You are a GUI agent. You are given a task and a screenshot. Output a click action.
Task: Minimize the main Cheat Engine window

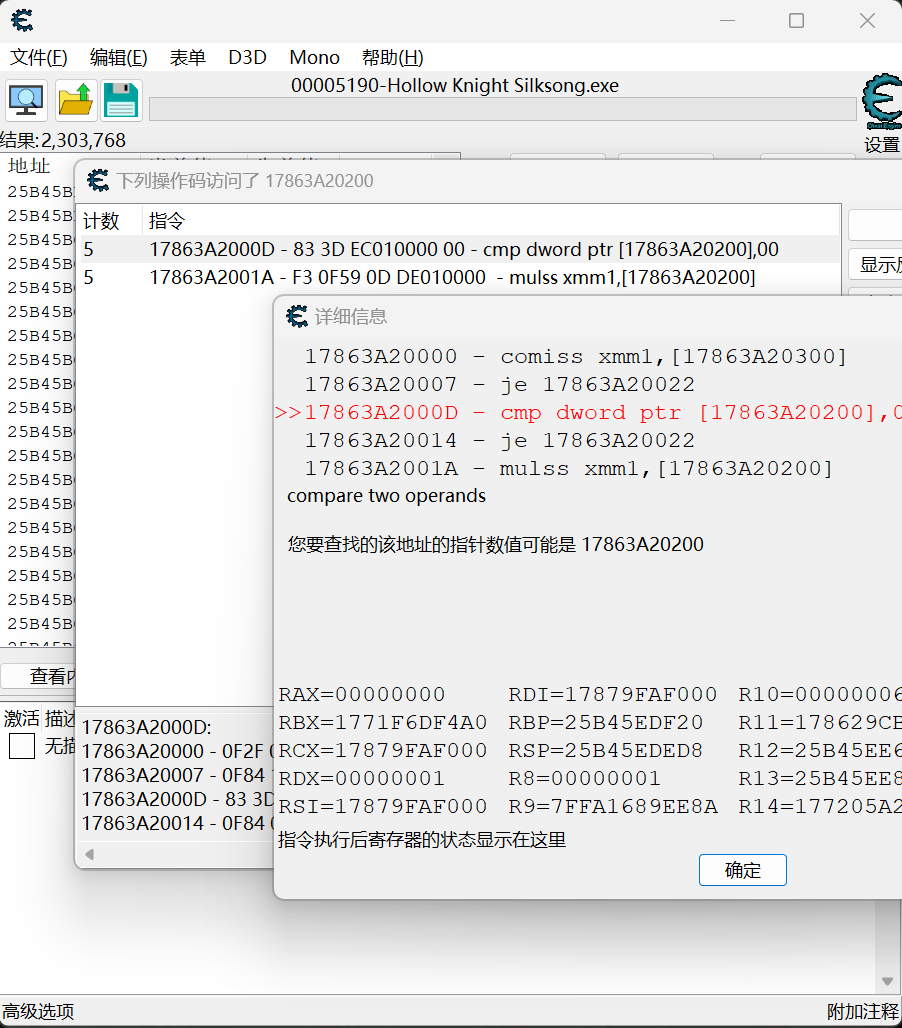click(x=728, y=21)
